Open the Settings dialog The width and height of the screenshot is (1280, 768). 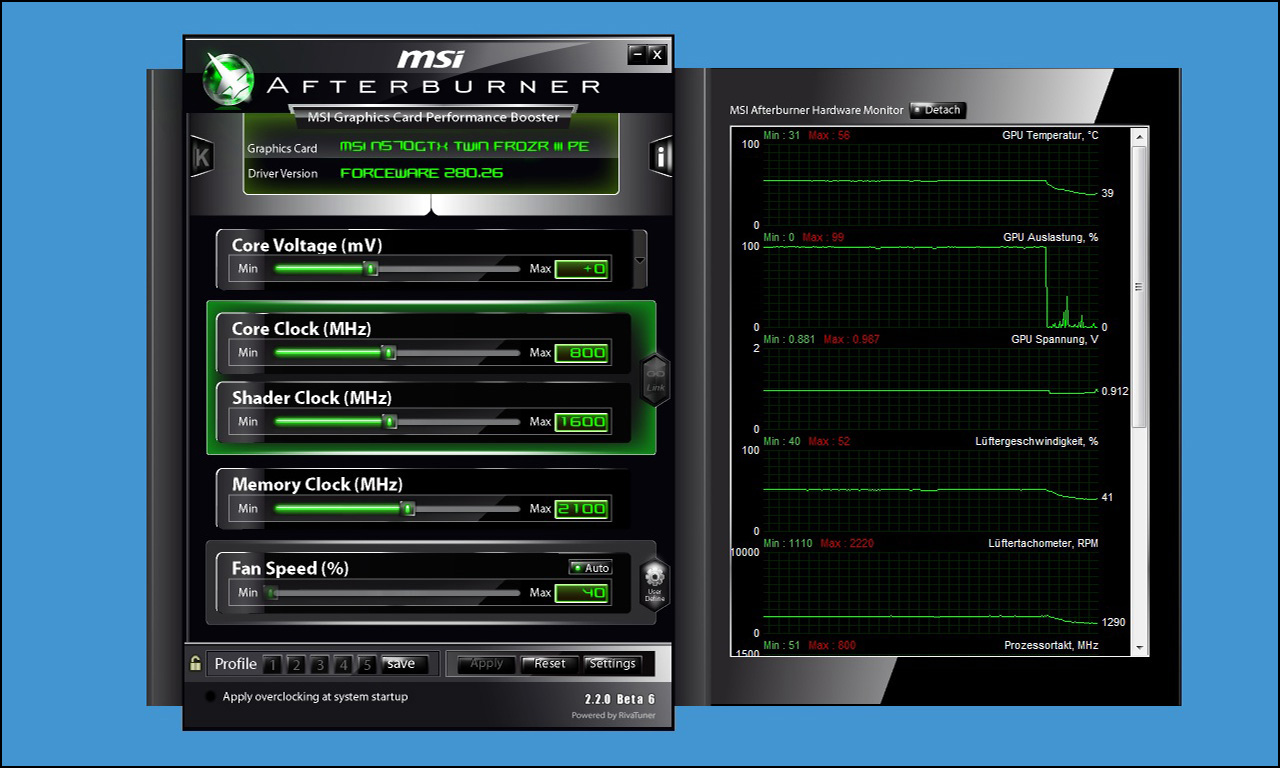(x=612, y=664)
